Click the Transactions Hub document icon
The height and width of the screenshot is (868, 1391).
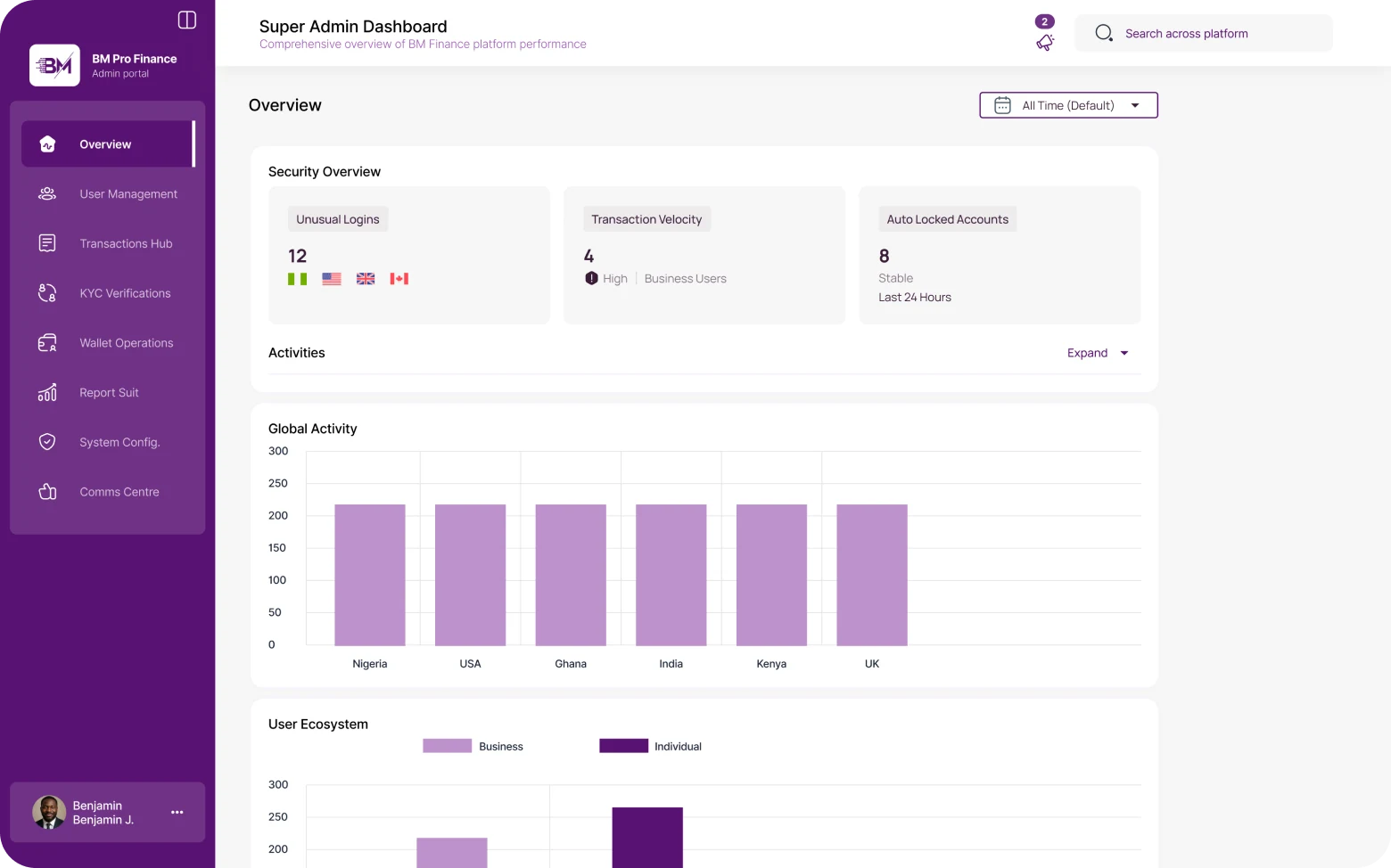[x=47, y=243]
